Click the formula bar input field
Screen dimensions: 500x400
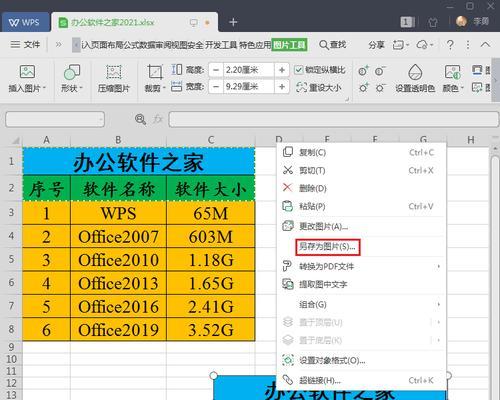(x=334, y=119)
